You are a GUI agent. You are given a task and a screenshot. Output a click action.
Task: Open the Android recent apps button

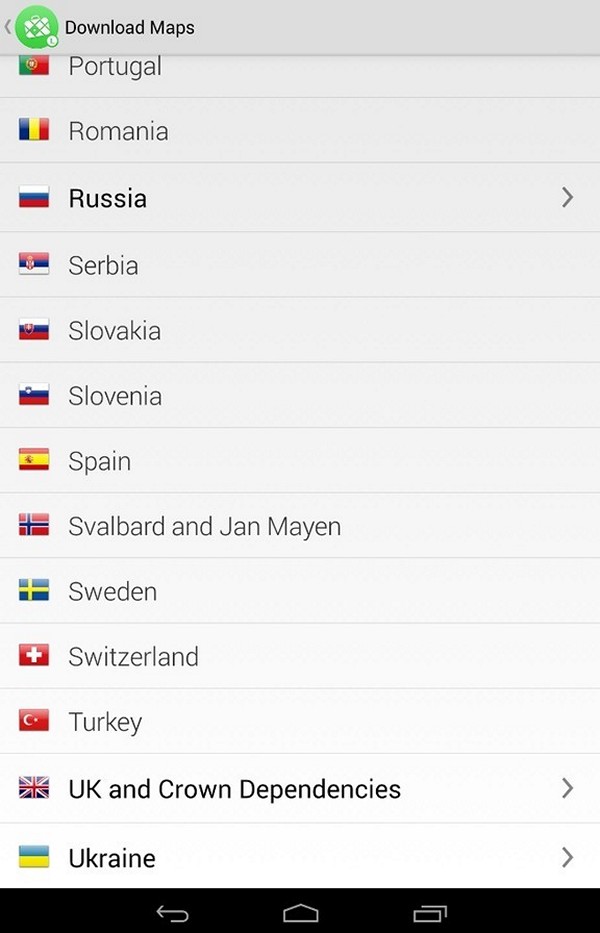click(430, 913)
